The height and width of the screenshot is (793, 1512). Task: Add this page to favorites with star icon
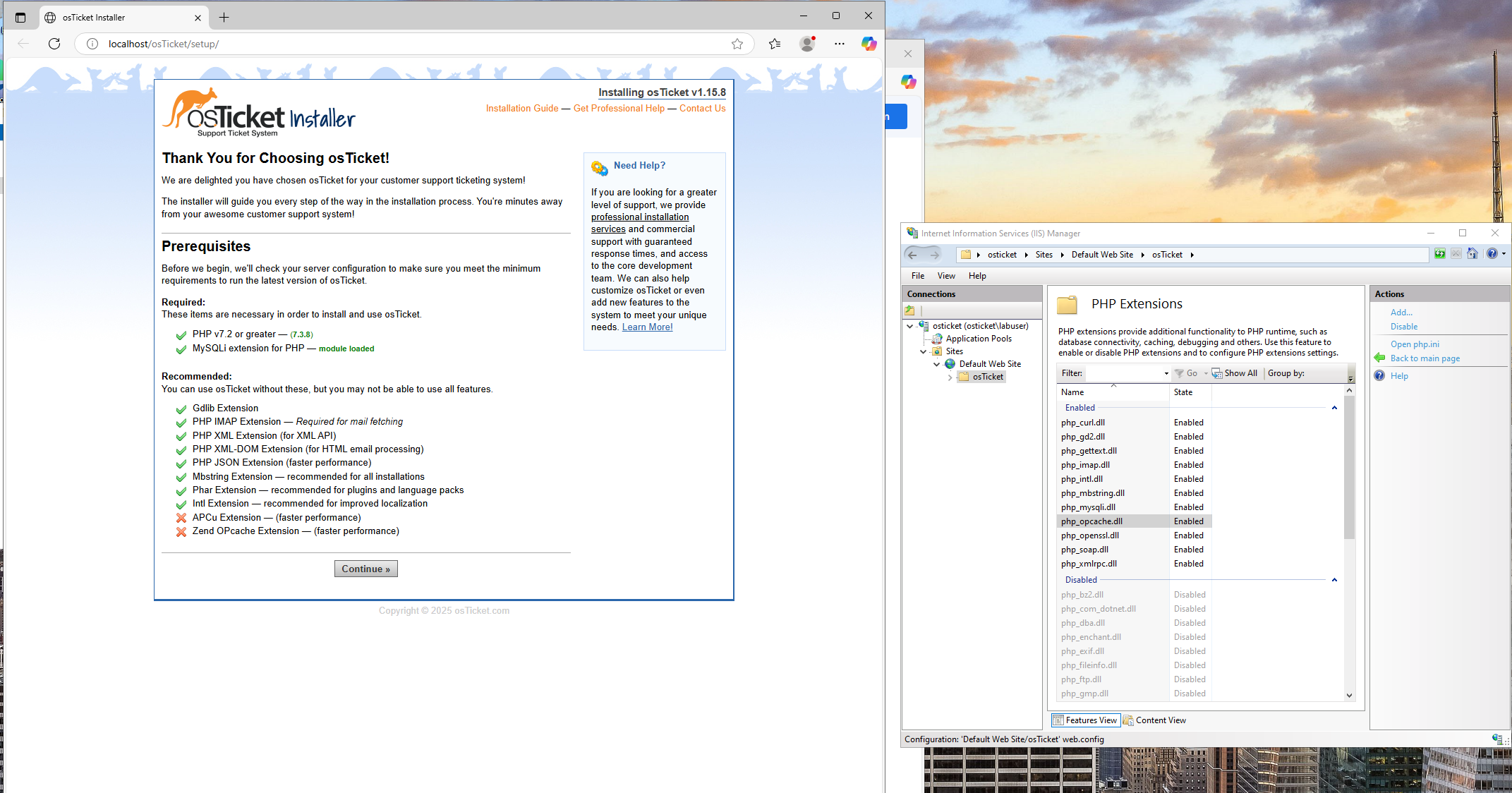point(737,44)
